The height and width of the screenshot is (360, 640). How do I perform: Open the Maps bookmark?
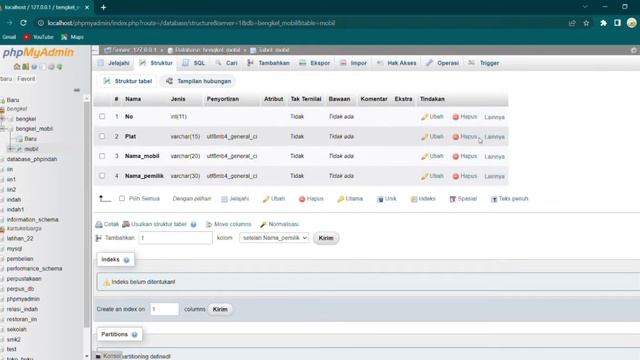coord(72,37)
